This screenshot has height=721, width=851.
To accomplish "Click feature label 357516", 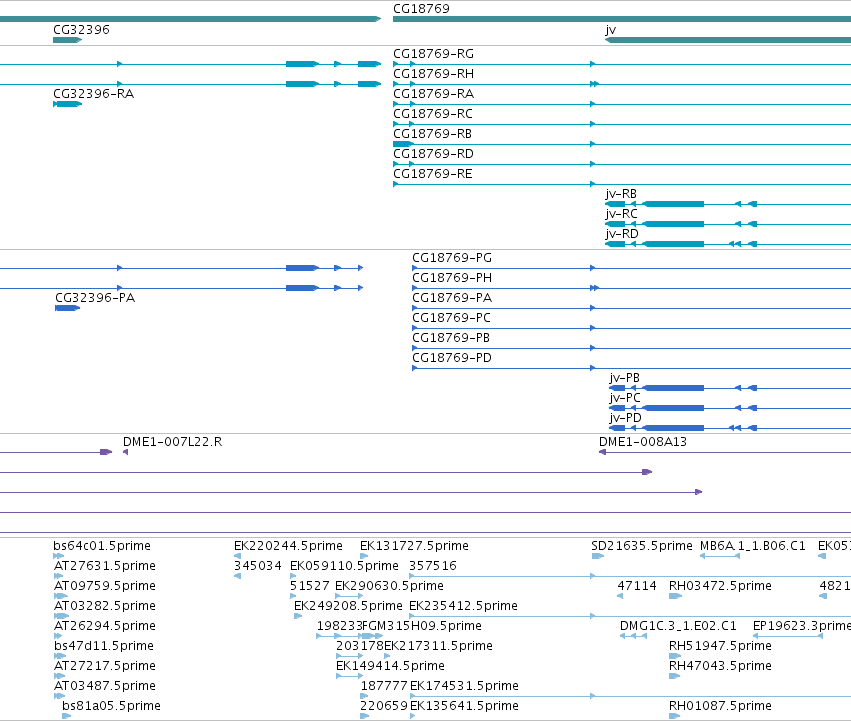I will [433, 566].
